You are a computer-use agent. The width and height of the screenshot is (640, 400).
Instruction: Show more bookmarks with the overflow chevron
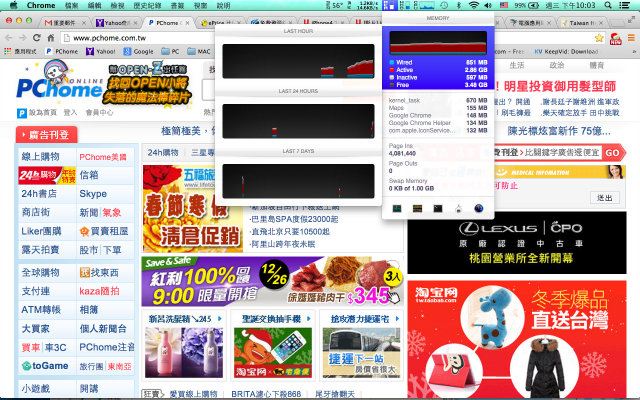coord(634,51)
